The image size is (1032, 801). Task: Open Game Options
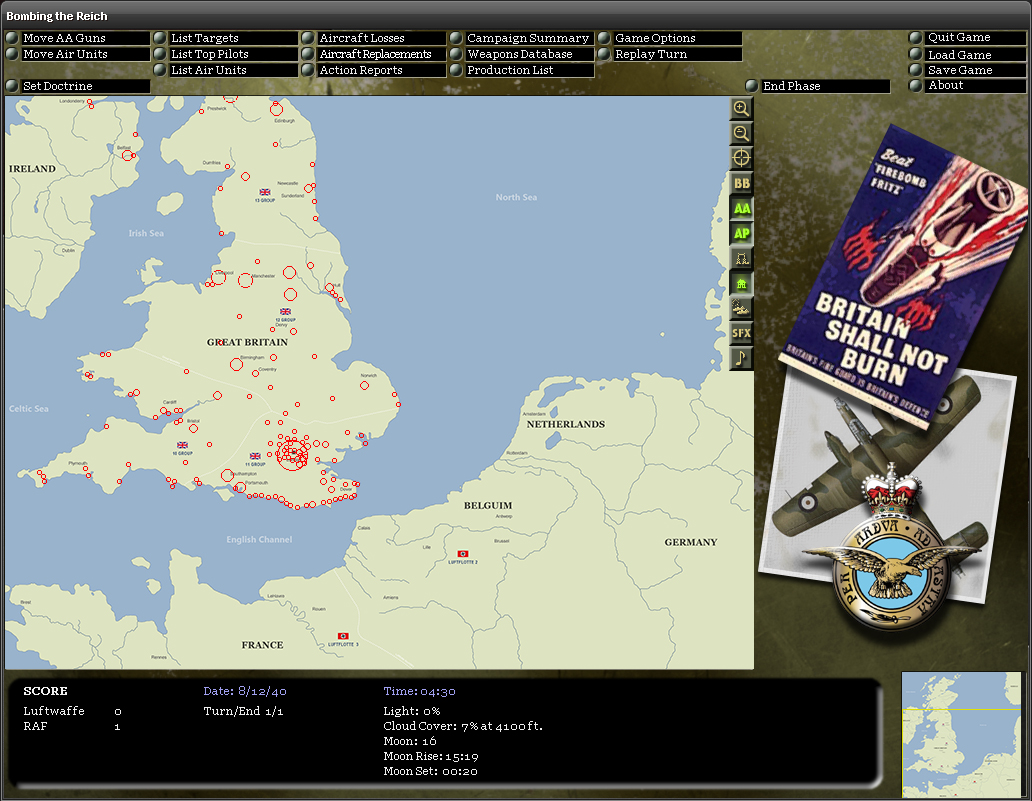(x=670, y=38)
